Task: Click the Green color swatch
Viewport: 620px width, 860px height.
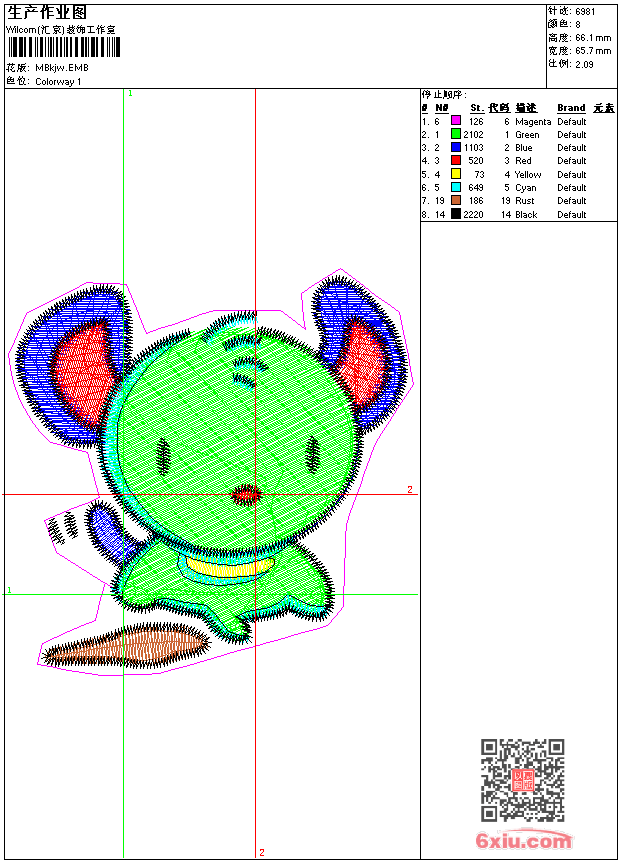Action: (x=455, y=134)
